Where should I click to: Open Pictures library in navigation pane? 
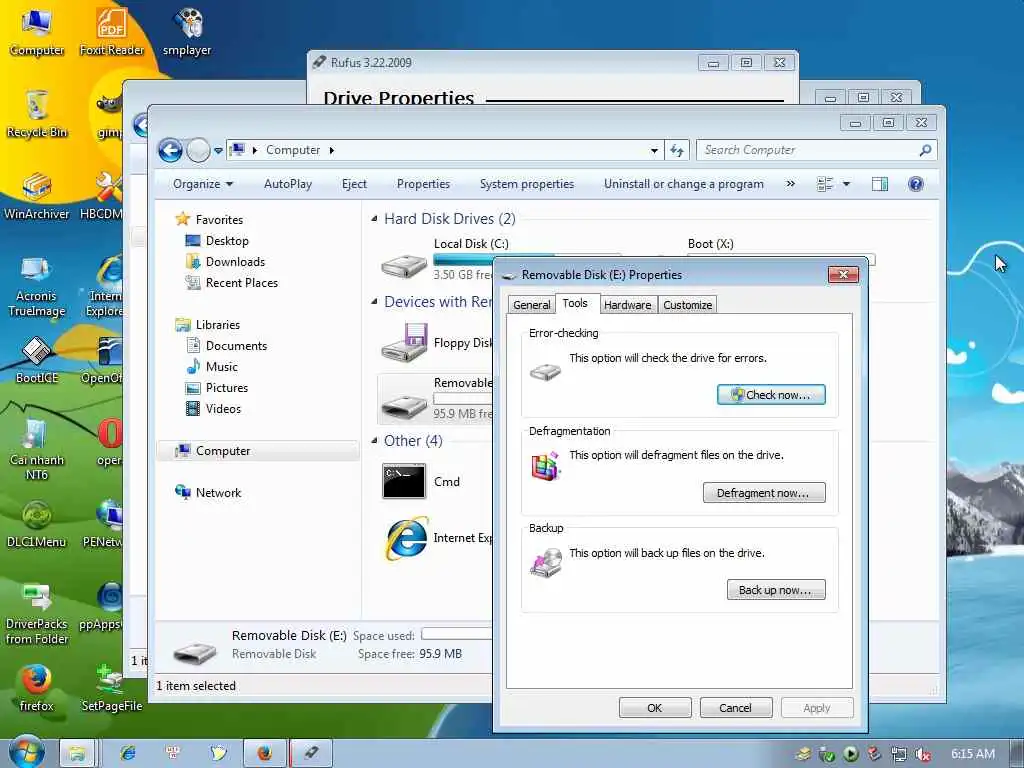click(x=217, y=388)
